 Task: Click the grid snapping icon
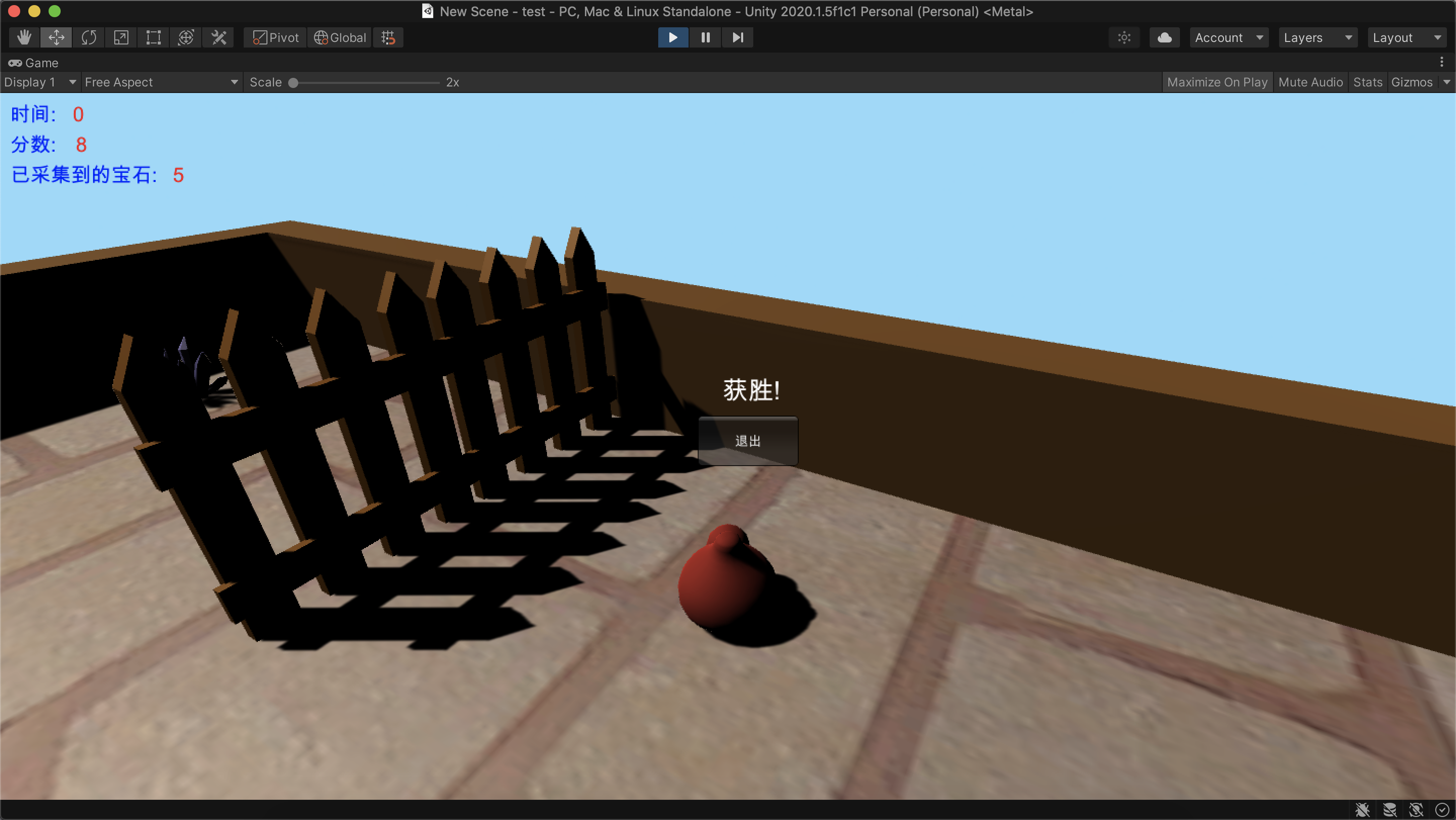[388, 37]
